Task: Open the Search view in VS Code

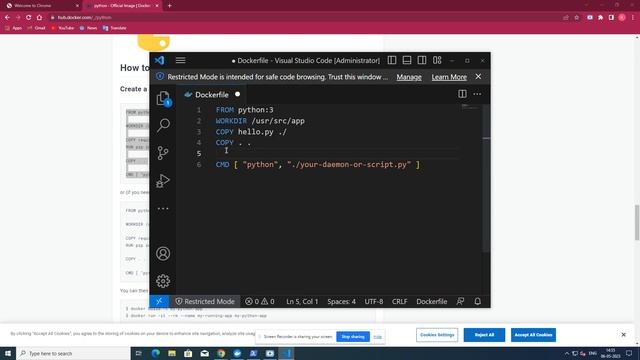Action: pyautogui.click(x=163, y=125)
